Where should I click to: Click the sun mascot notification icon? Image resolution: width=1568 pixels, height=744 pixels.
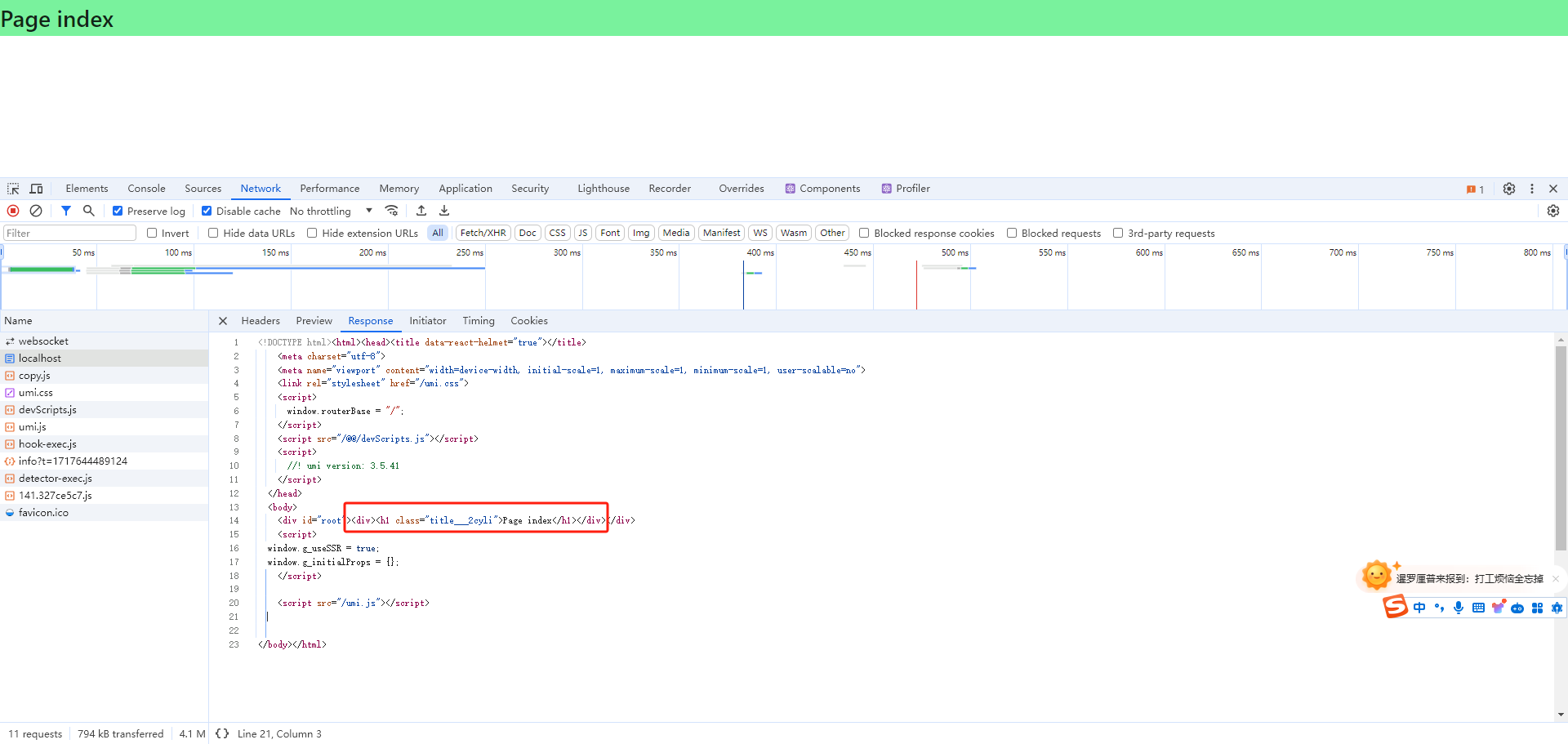[x=1377, y=575]
